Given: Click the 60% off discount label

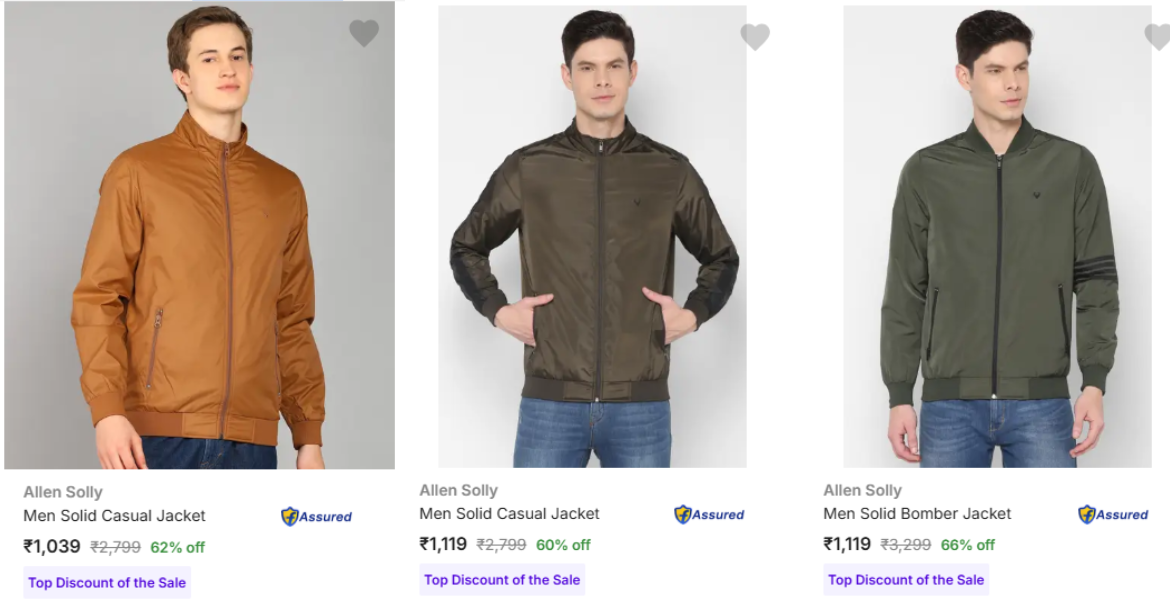Looking at the screenshot, I should tap(563, 545).
